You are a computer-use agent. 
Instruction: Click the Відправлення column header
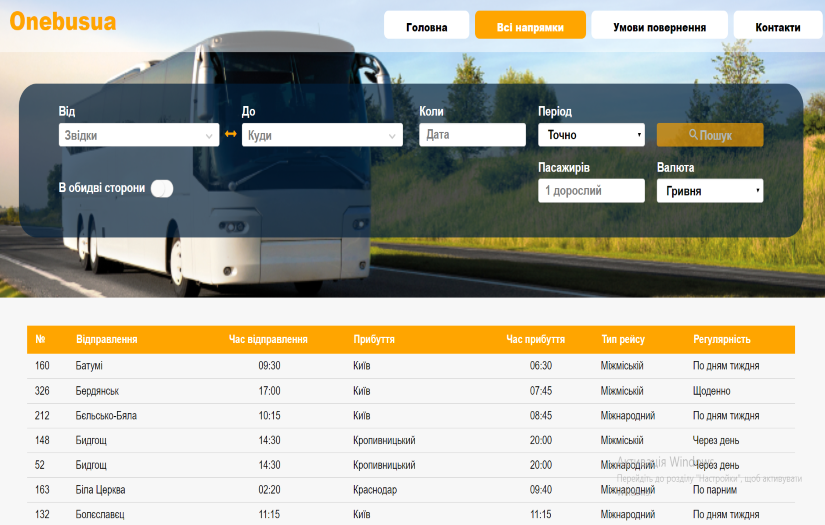coord(107,339)
